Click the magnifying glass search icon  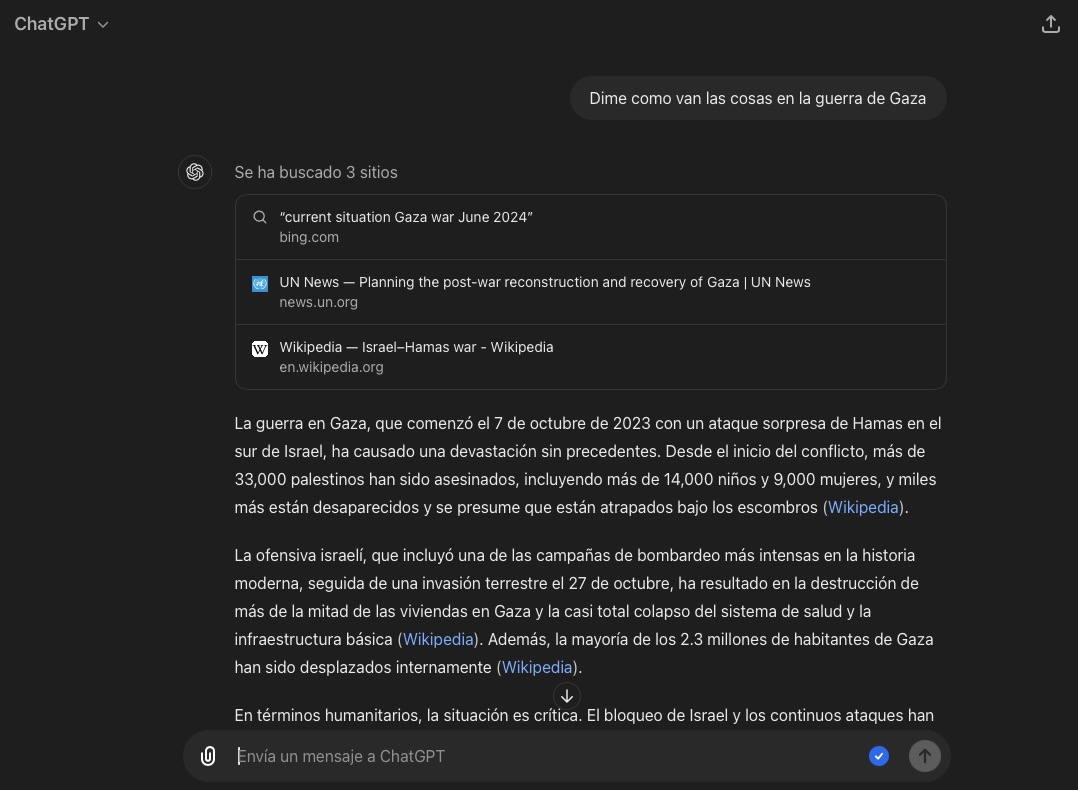260,217
